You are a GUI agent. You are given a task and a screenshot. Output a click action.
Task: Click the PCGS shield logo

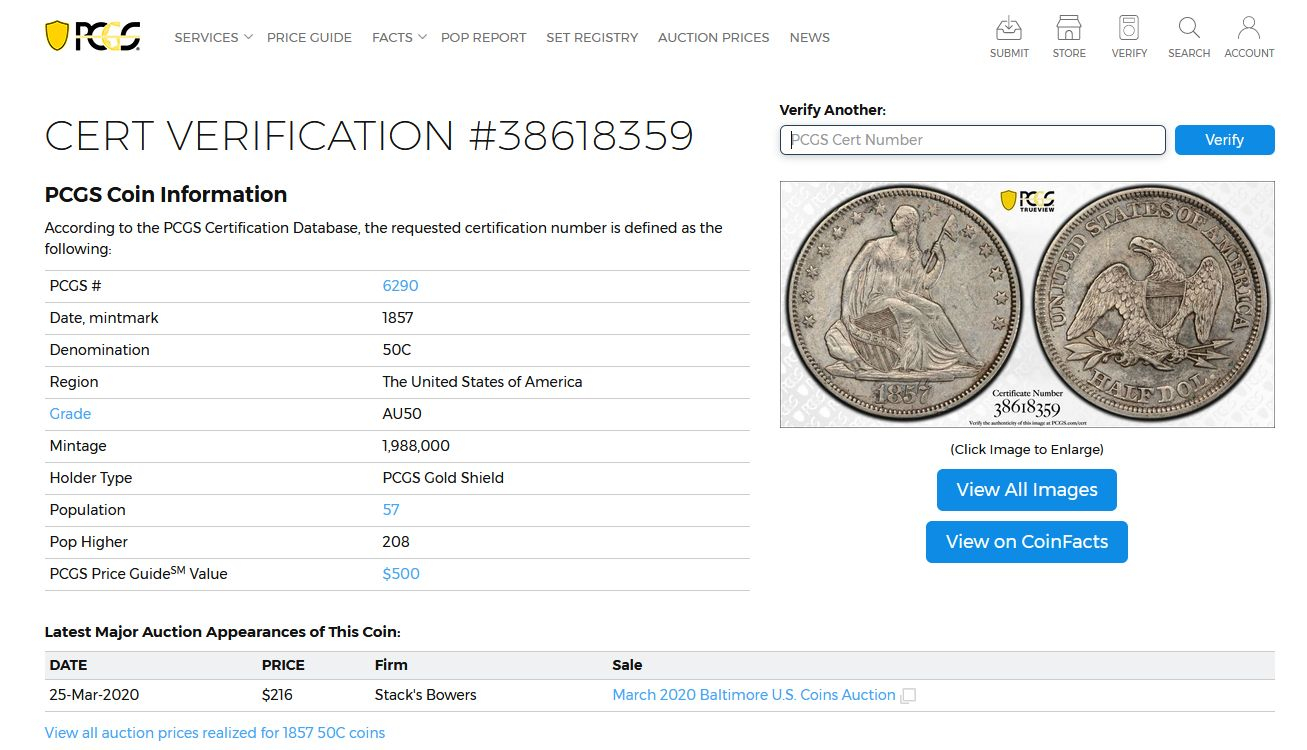click(92, 36)
